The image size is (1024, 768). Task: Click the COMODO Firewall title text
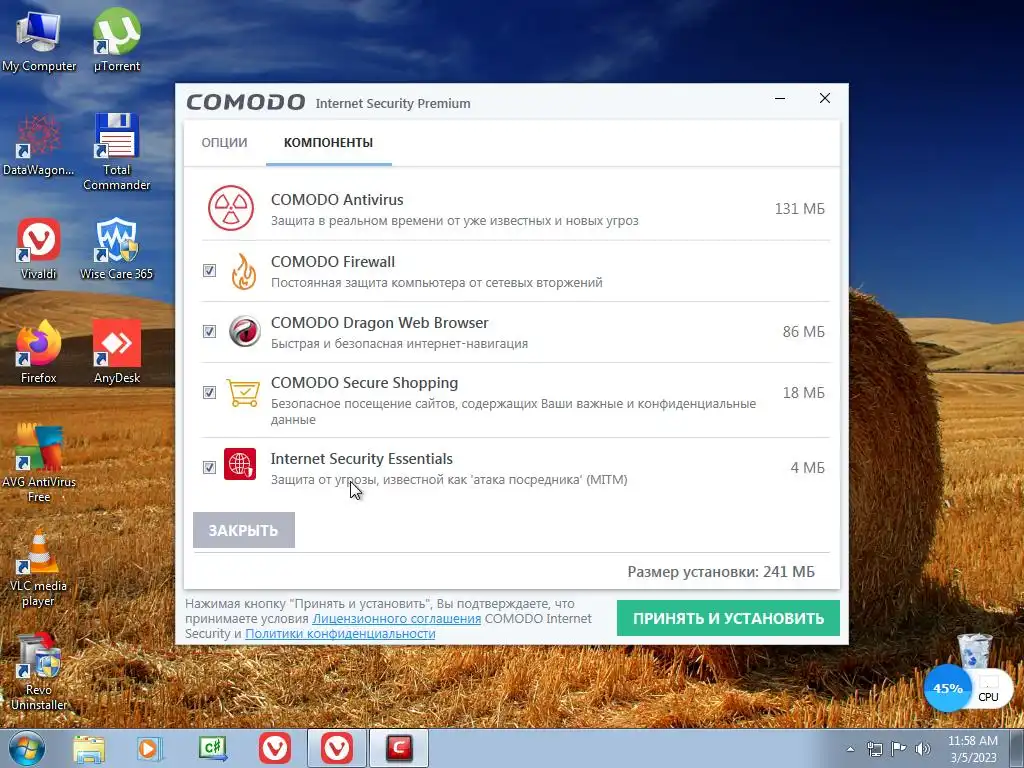coord(333,262)
